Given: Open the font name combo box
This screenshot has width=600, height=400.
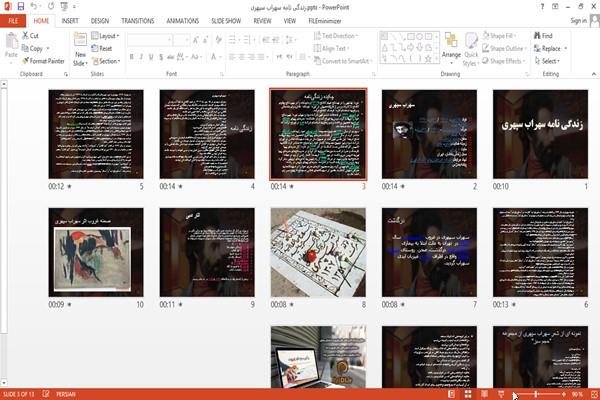Looking at the screenshot, I should (149, 39).
